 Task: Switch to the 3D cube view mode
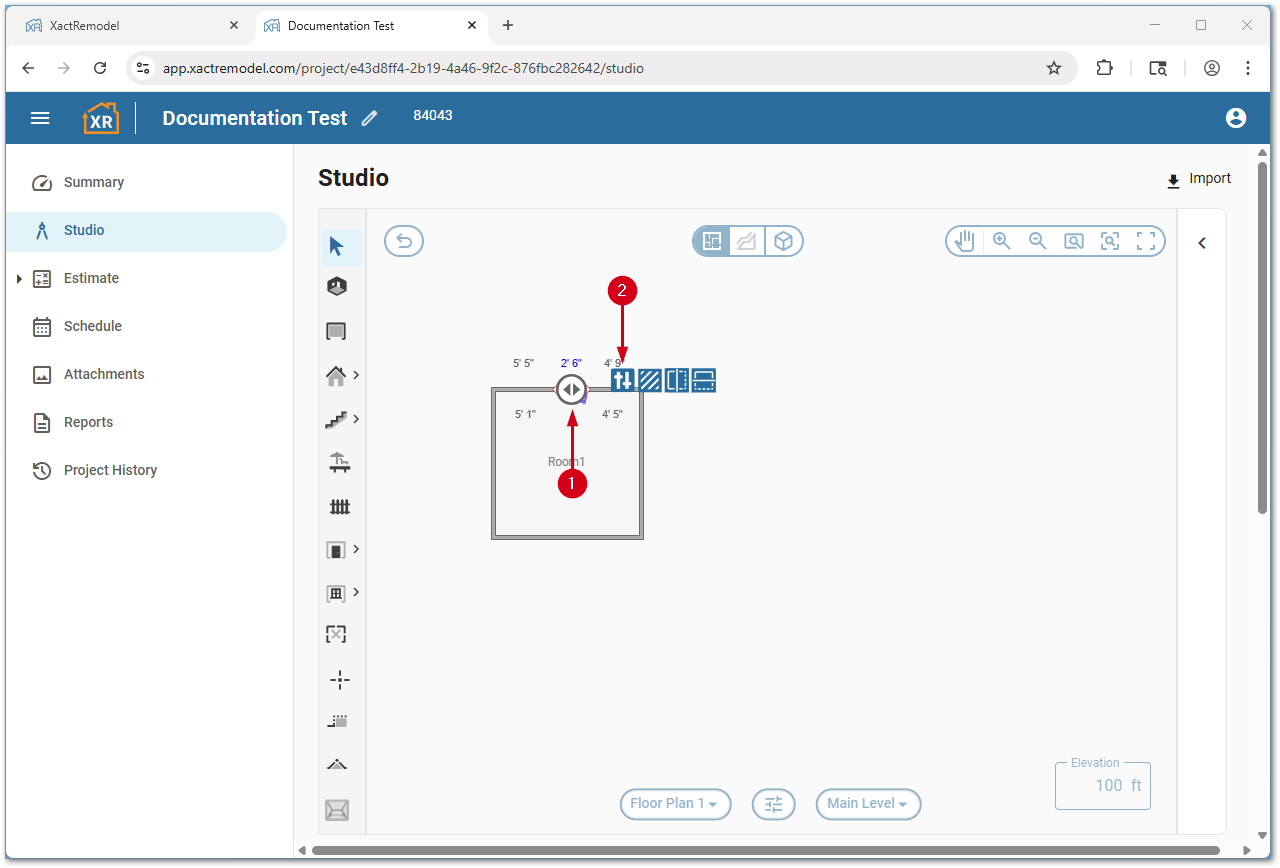click(784, 241)
